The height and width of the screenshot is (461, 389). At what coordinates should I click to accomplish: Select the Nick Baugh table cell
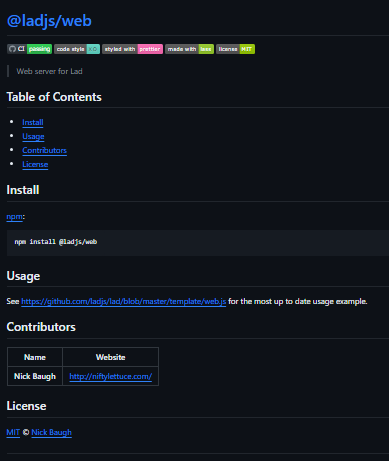tap(35, 376)
